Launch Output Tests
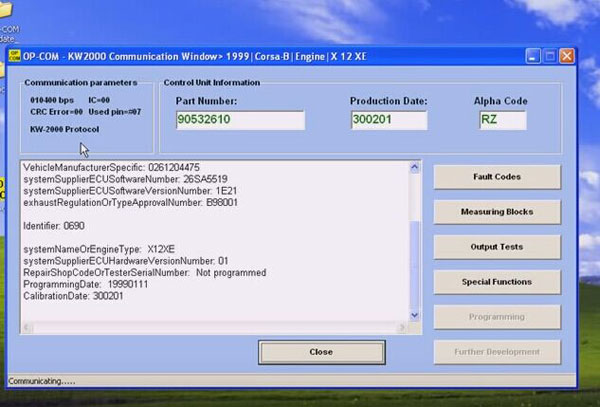600x407 pixels. tap(497, 247)
